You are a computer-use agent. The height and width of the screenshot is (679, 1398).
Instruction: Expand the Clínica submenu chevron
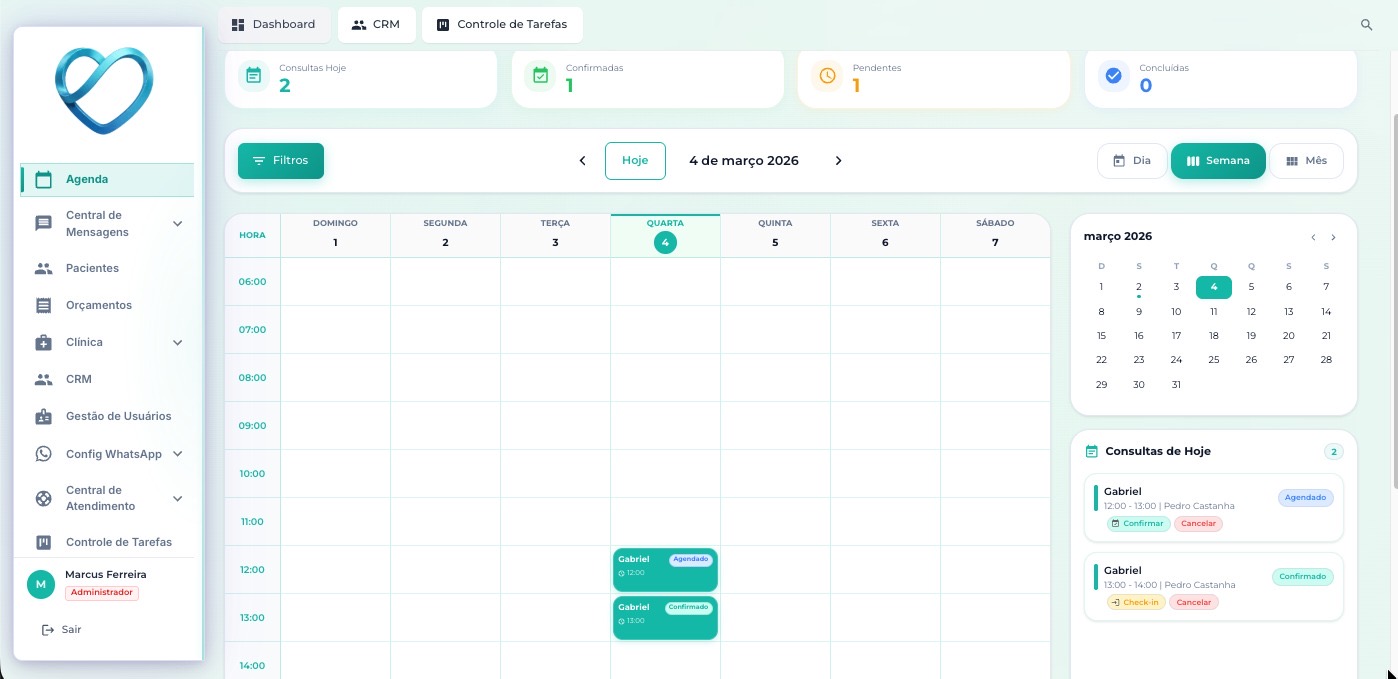pos(177,343)
